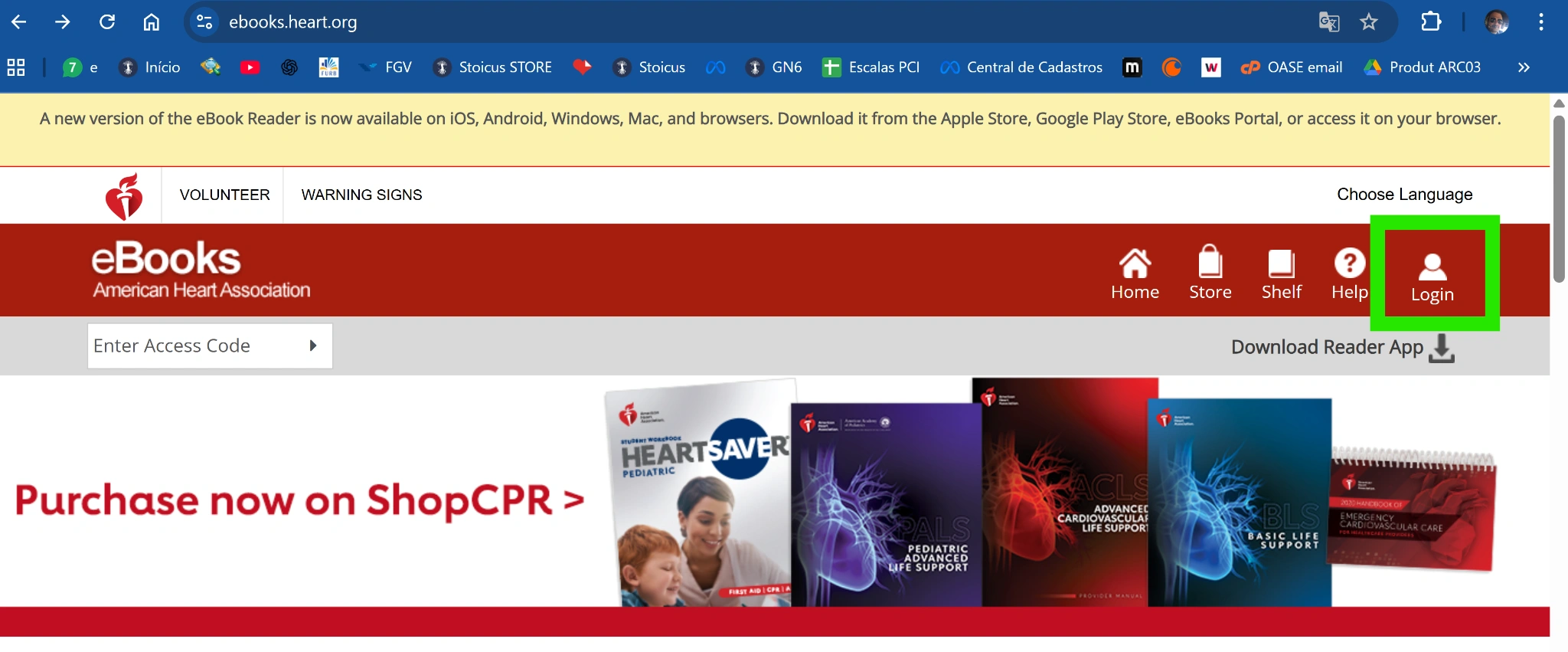Open the Store bag icon
1568x652 pixels.
point(1210,263)
